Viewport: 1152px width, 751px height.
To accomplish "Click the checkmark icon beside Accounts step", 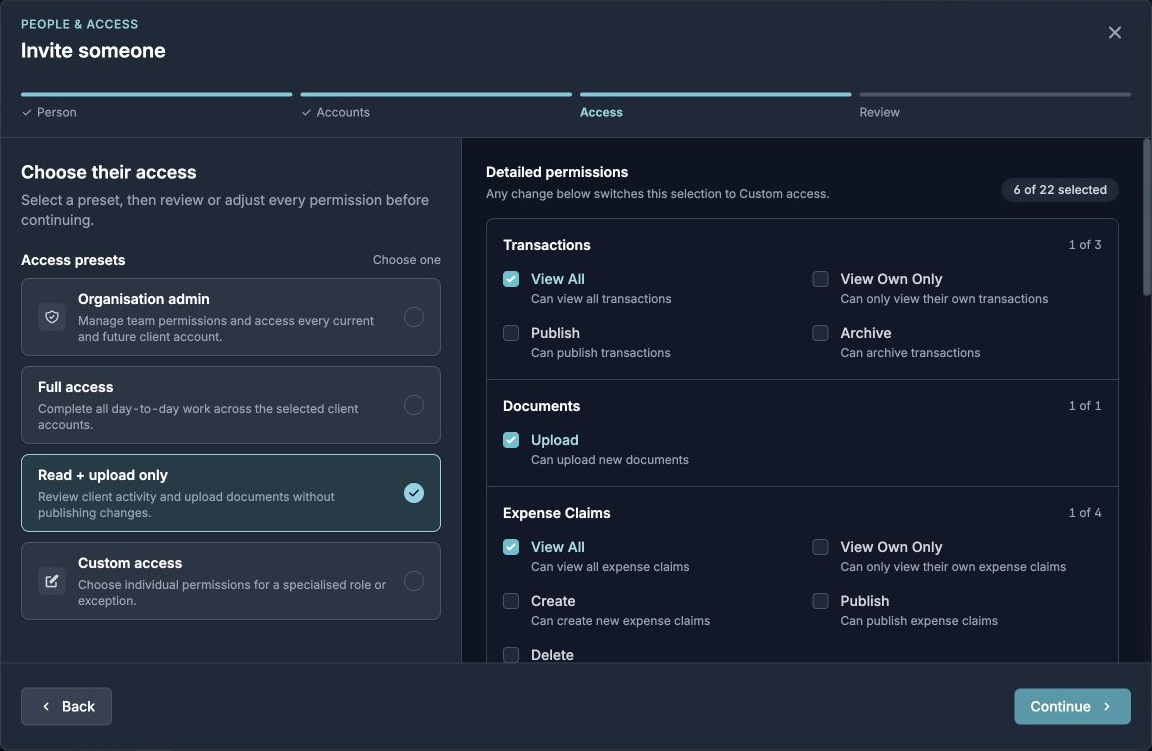I will click(306, 112).
